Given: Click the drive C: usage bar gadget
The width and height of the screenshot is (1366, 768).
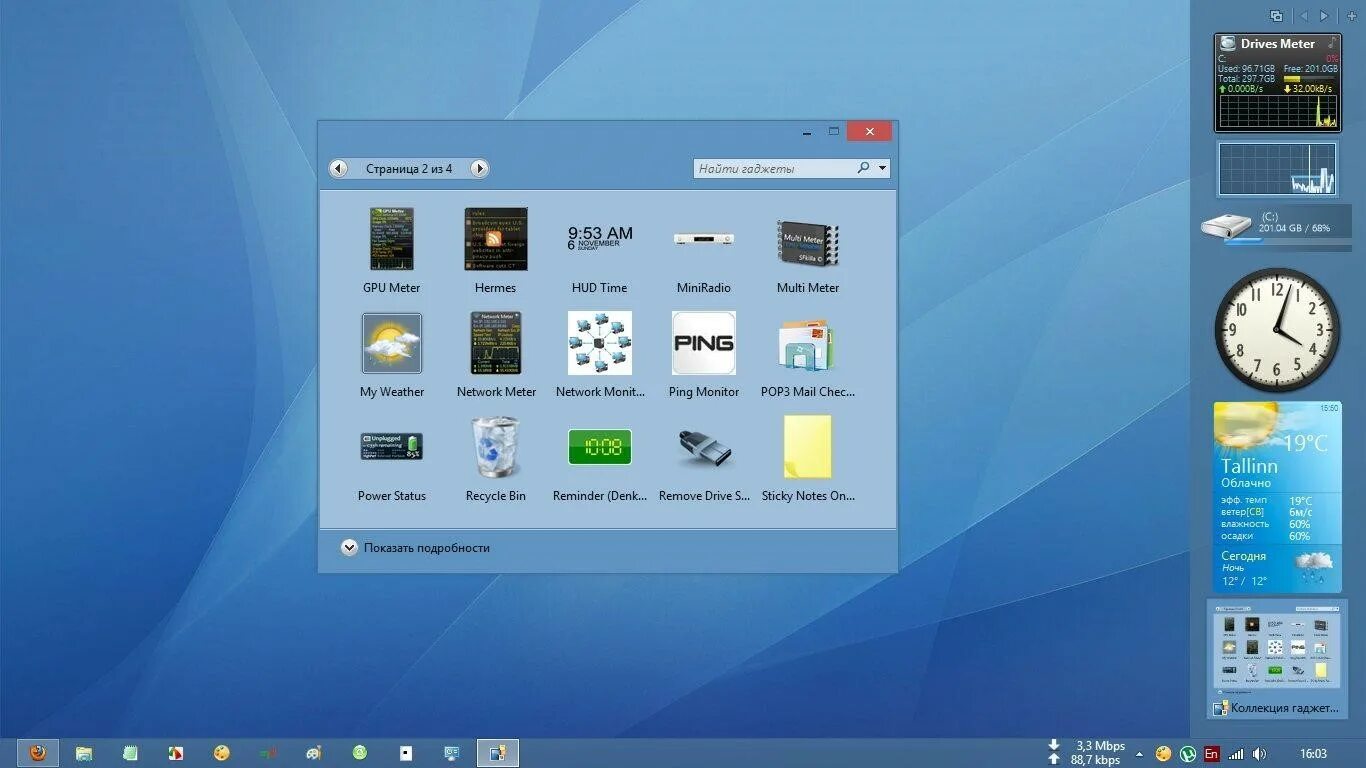Looking at the screenshot, I should tap(1276, 227).
